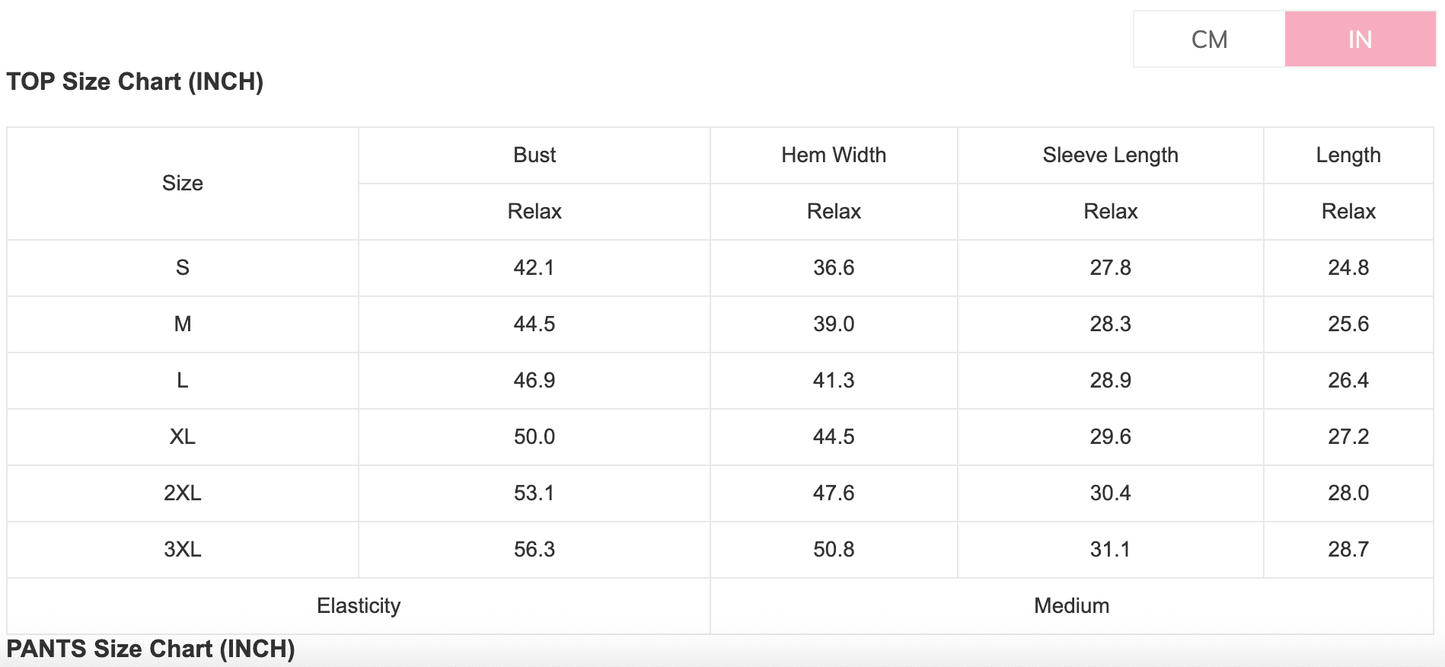This screenshot has height=667, width=1445.
Task: Click the Length column header
Action: [1348, 155]
